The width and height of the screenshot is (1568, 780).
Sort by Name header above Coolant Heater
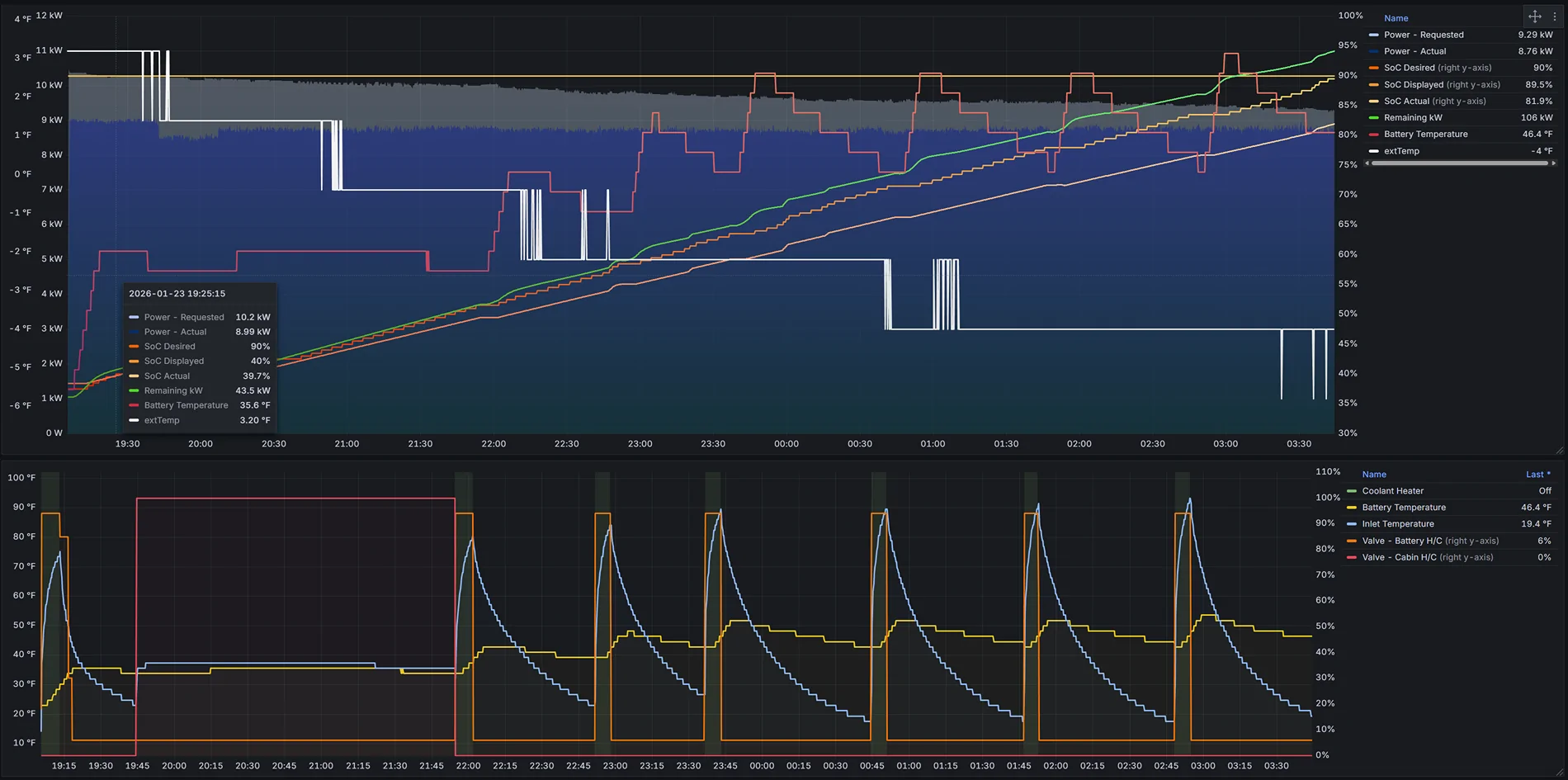point(1374,475)
